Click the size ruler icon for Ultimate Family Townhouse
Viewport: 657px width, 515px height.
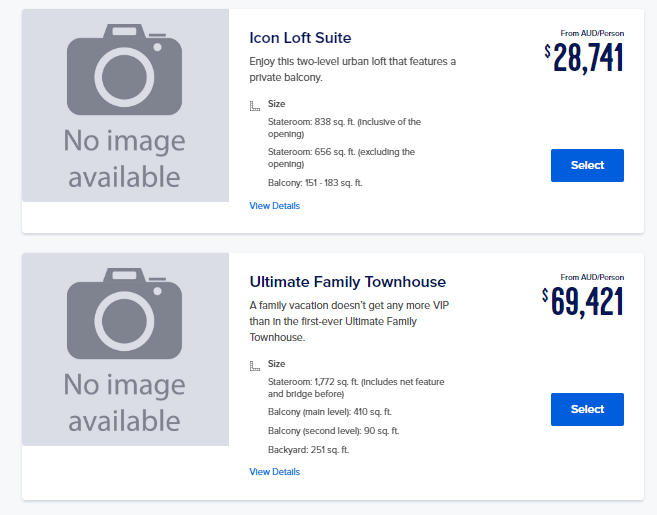(255, 366)
